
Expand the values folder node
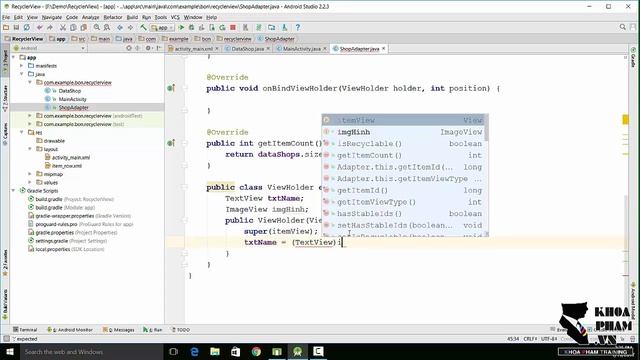pyautogui.click(x=30, y=182)
